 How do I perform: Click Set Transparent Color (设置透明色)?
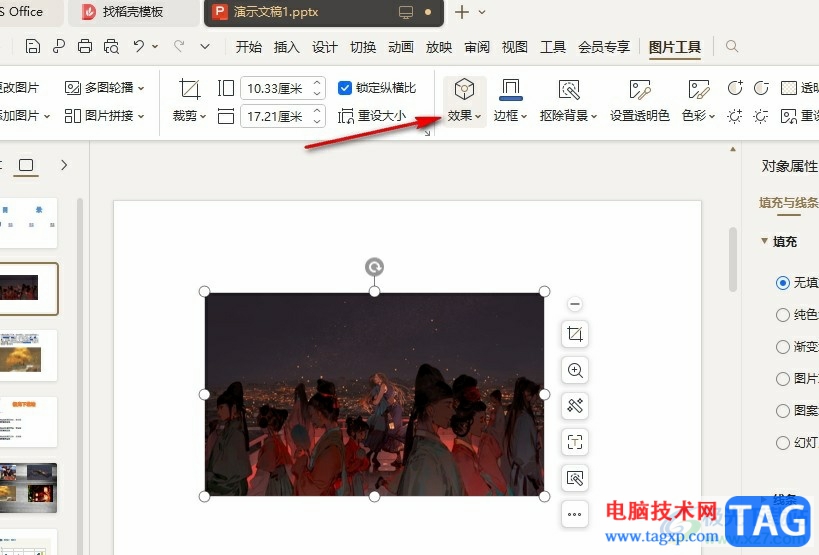coord(639,101)
